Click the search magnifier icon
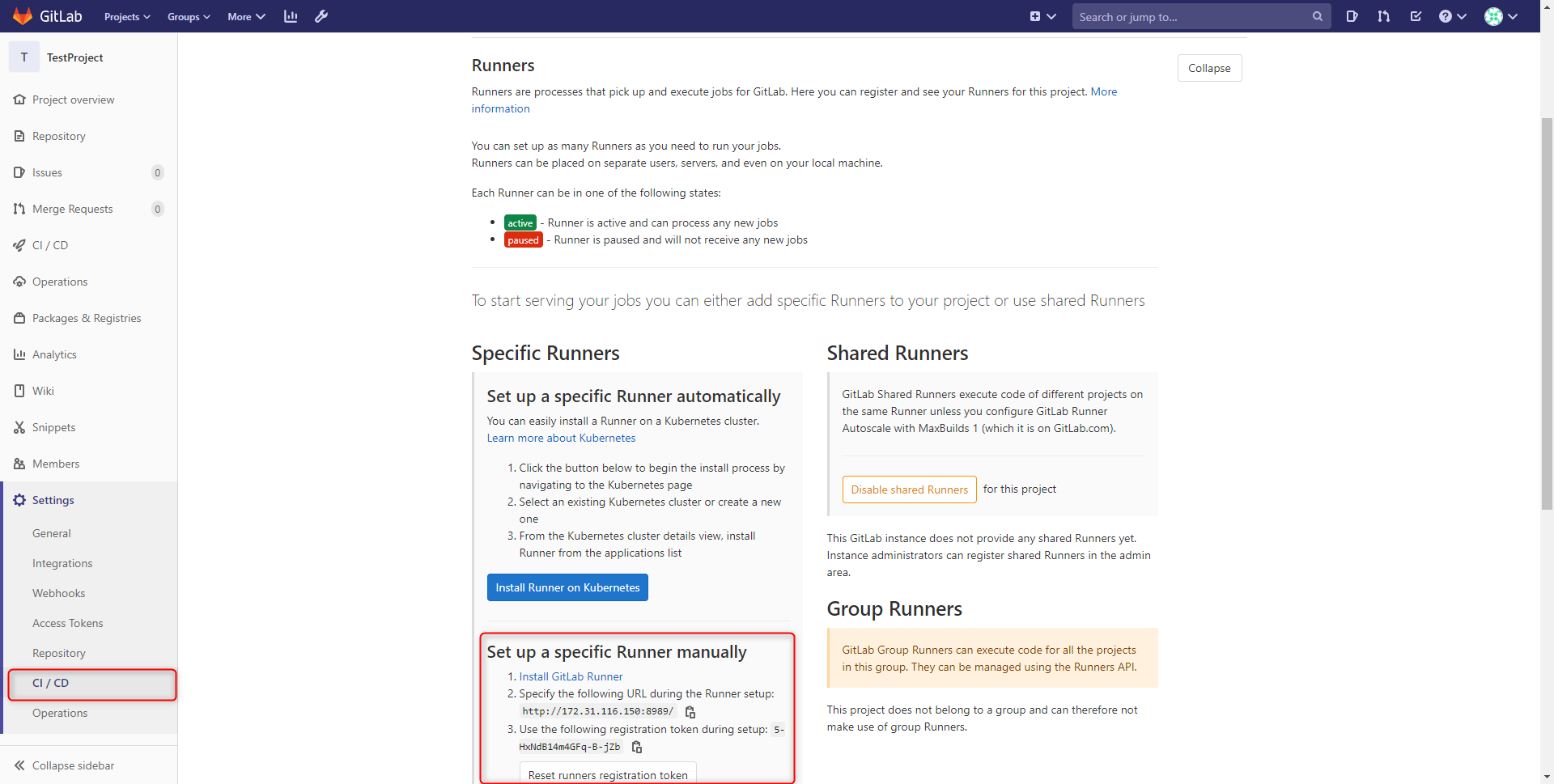 (1318, 16)
